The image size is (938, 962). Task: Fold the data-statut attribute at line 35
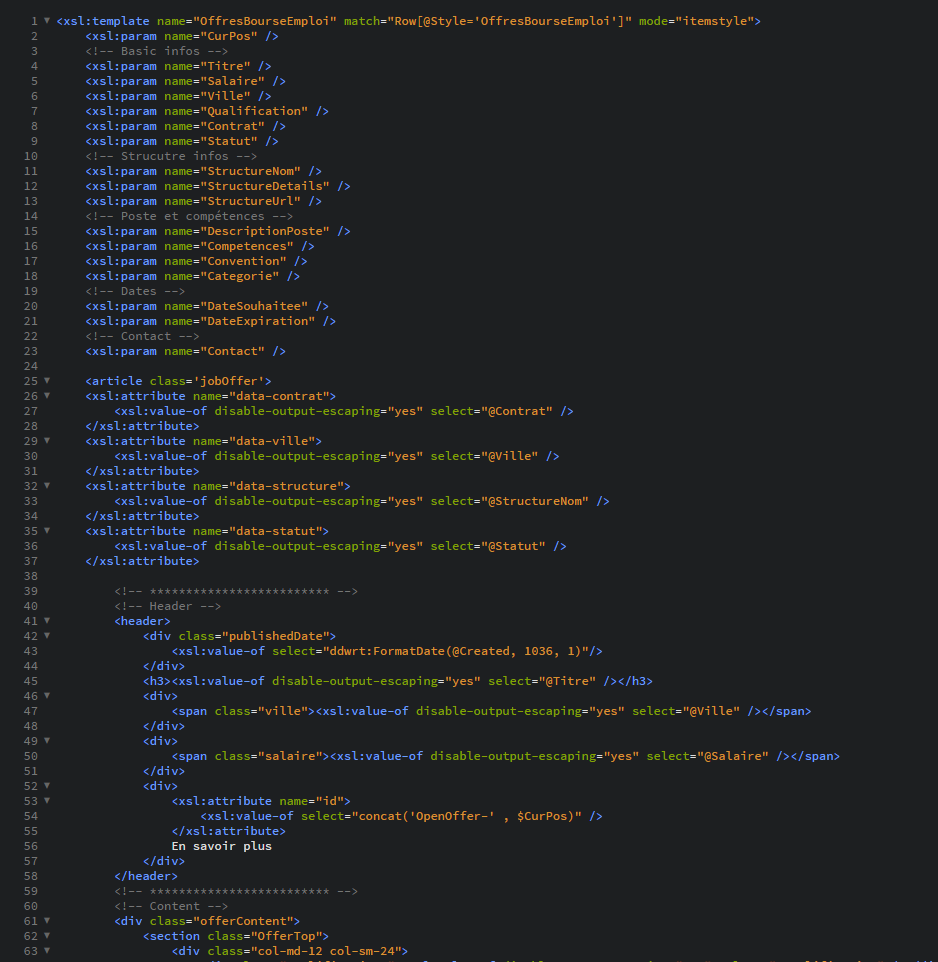tap(47, 531)
